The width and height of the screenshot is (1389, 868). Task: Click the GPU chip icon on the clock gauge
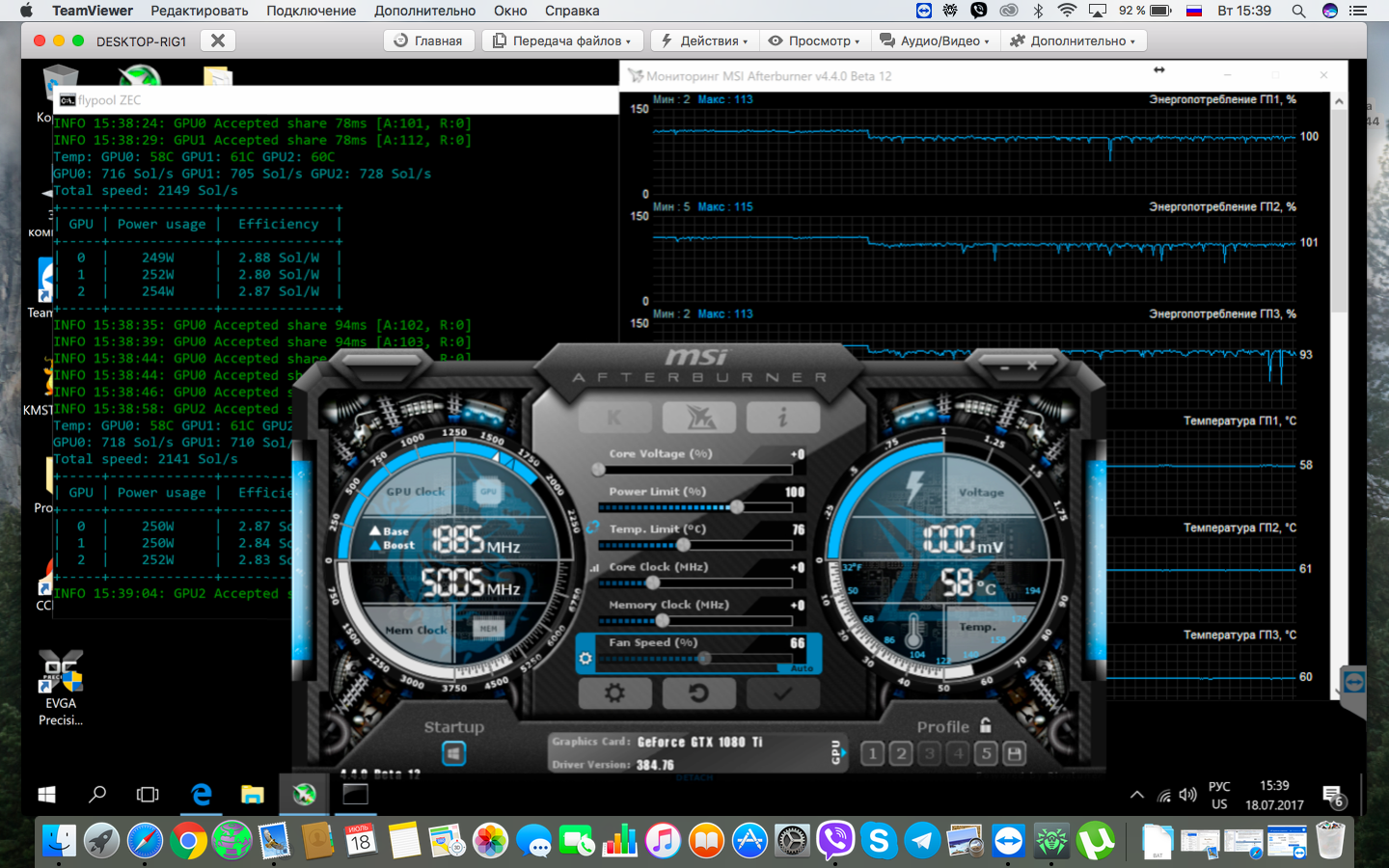point(489,491)
